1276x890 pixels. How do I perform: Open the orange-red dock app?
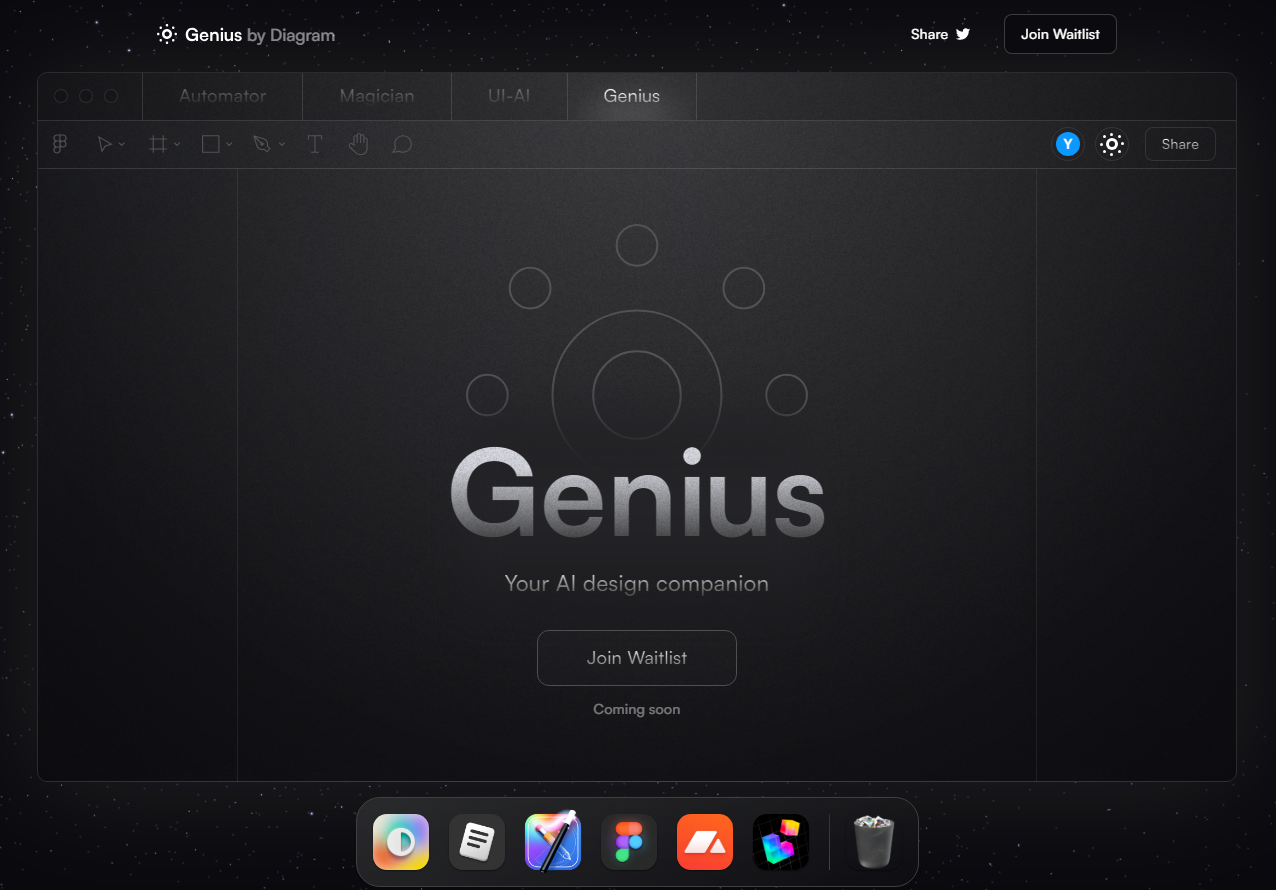[x=705, y=842]
